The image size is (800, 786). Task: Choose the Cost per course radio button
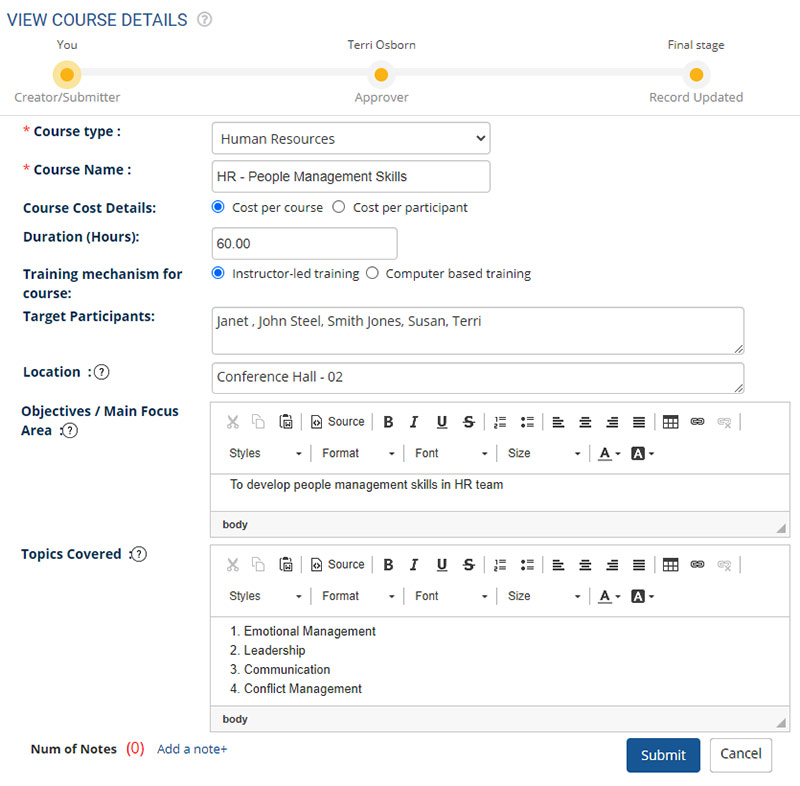point(219,208)
